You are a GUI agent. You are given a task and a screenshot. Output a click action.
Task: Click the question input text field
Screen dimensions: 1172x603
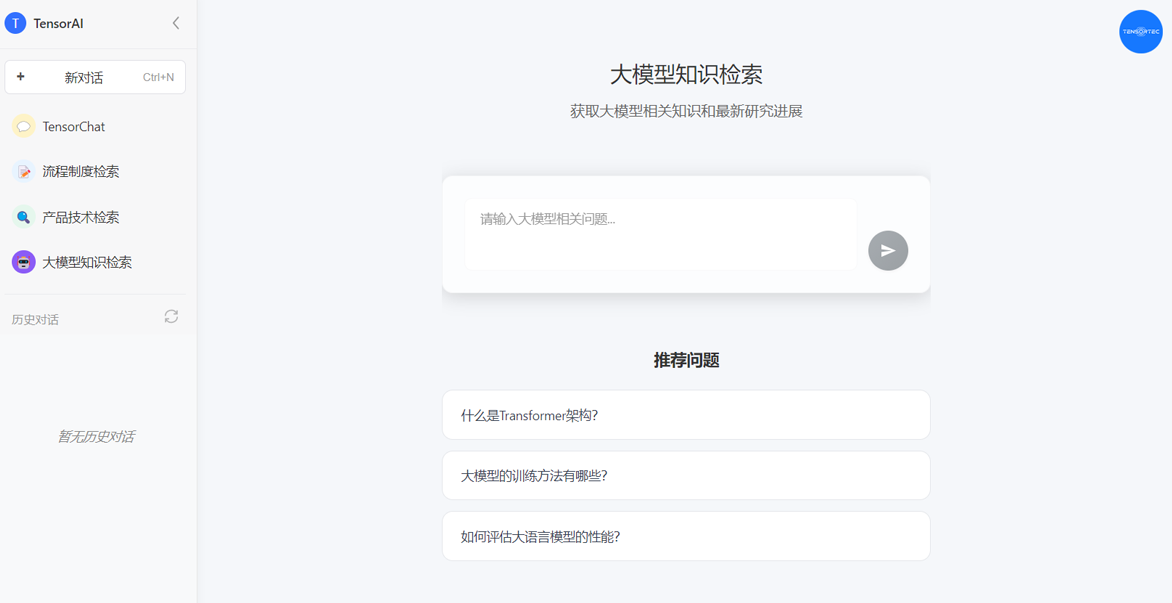tap(660, 234)
